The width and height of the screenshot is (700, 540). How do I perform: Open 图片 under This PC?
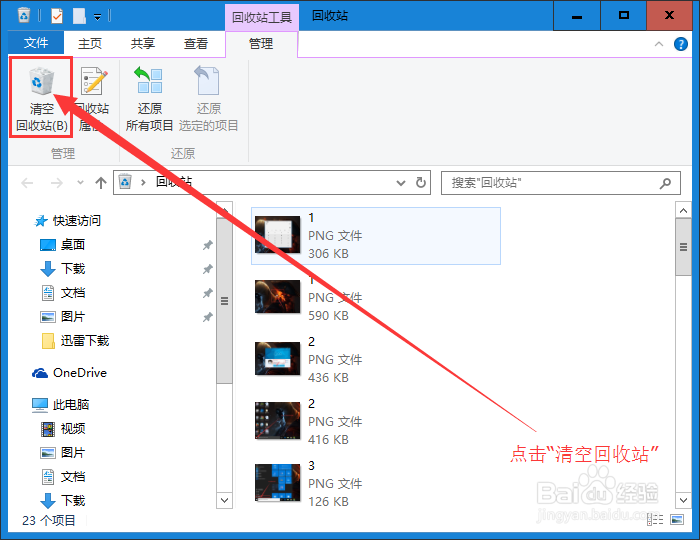(x=62, y=453)
